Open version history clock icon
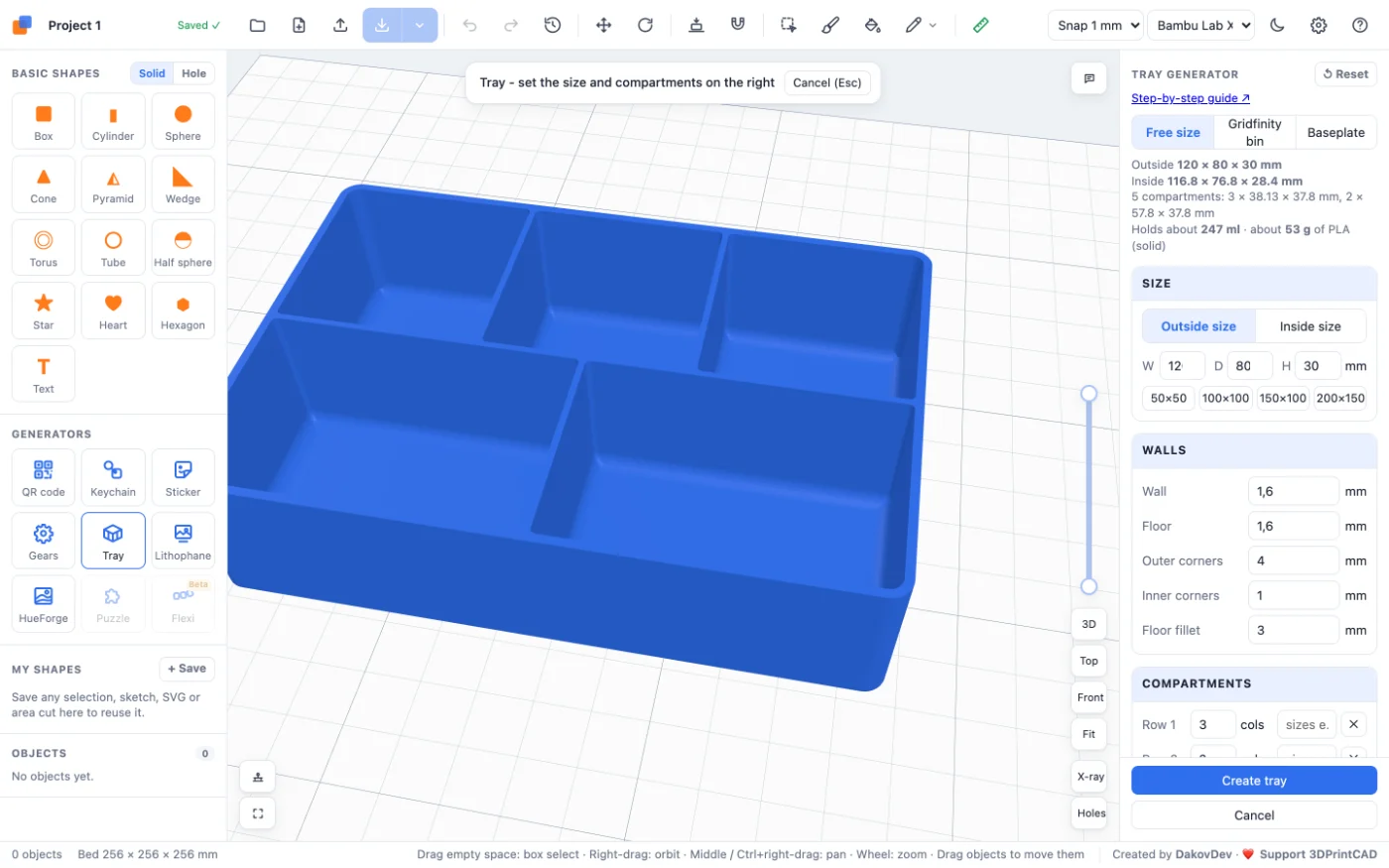The height and width of the screenshot is (868, 1389). (553, 26)
